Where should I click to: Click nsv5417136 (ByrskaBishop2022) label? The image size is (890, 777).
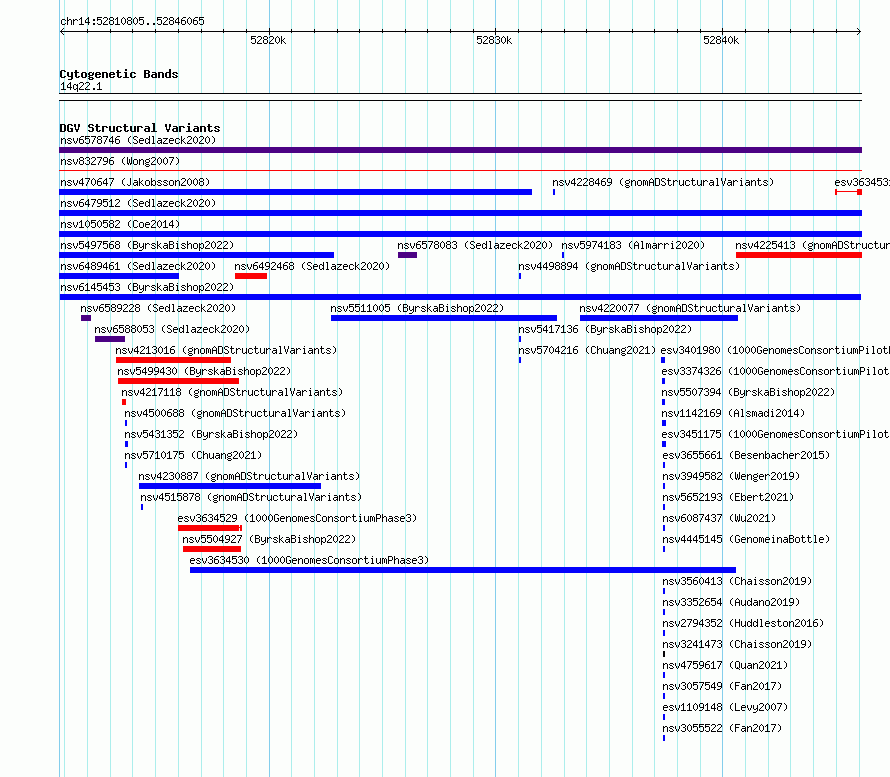[x=605, y=329]
